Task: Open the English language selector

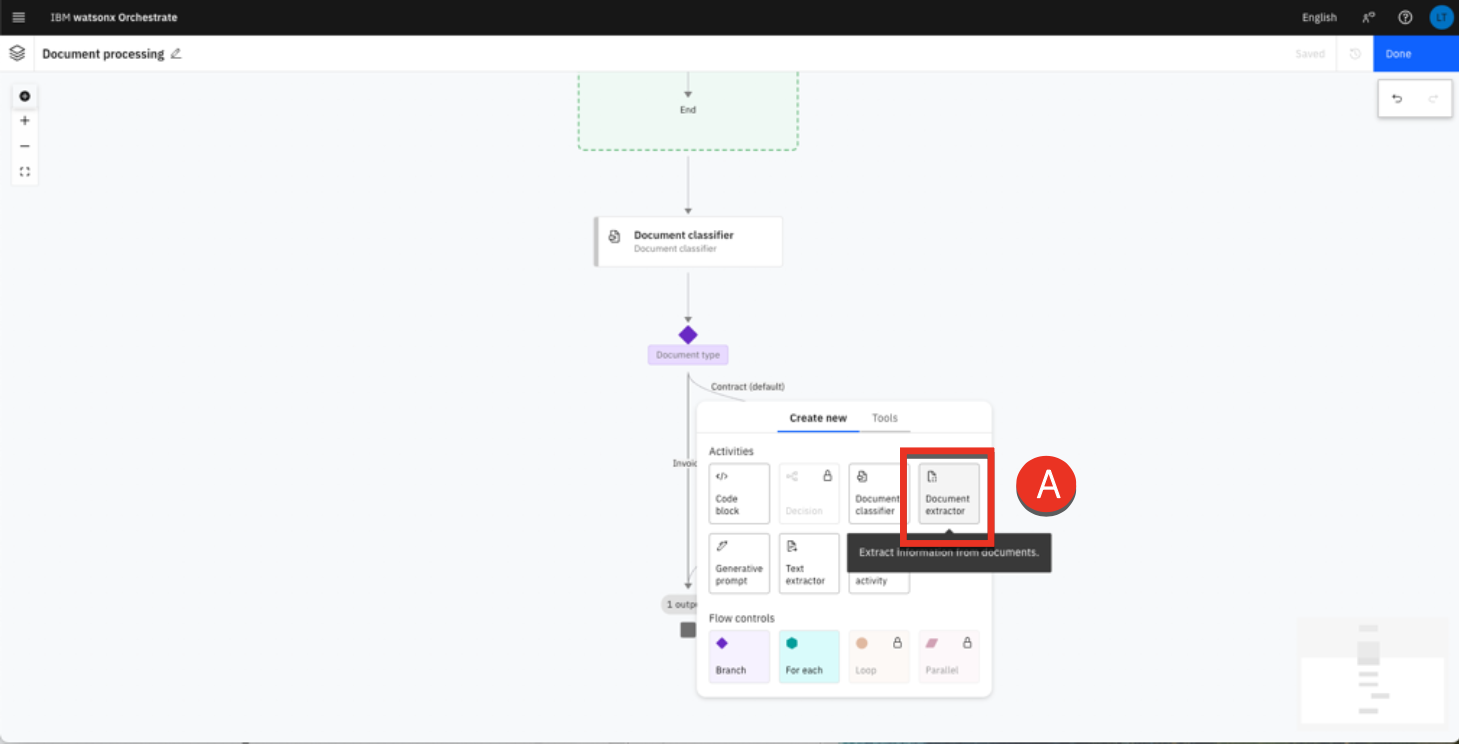Action: [1318, 17]
